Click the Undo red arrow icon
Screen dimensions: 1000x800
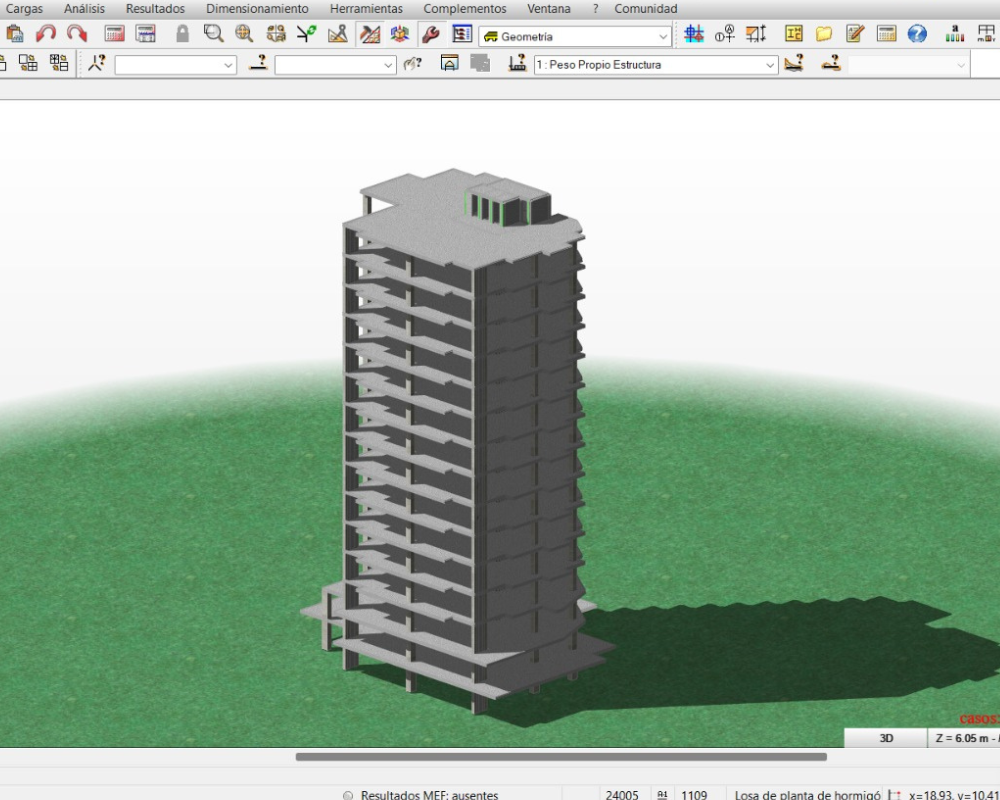pyautogui.click(x=46, y=34)
